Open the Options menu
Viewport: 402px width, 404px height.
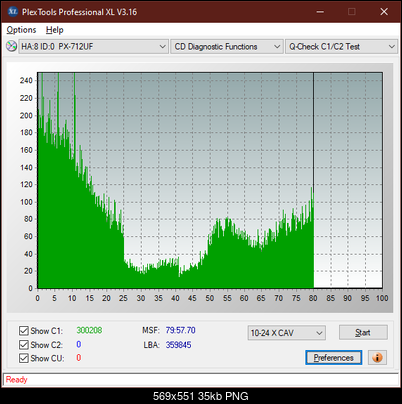coord(21,30)
